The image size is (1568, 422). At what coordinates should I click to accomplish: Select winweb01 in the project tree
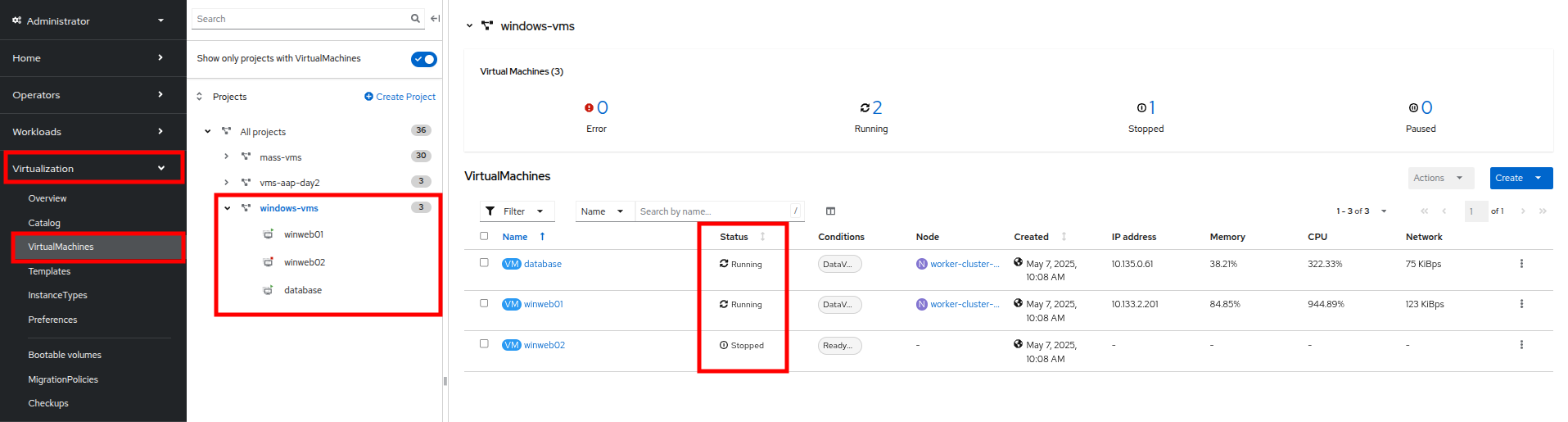(x=303, y=234)
